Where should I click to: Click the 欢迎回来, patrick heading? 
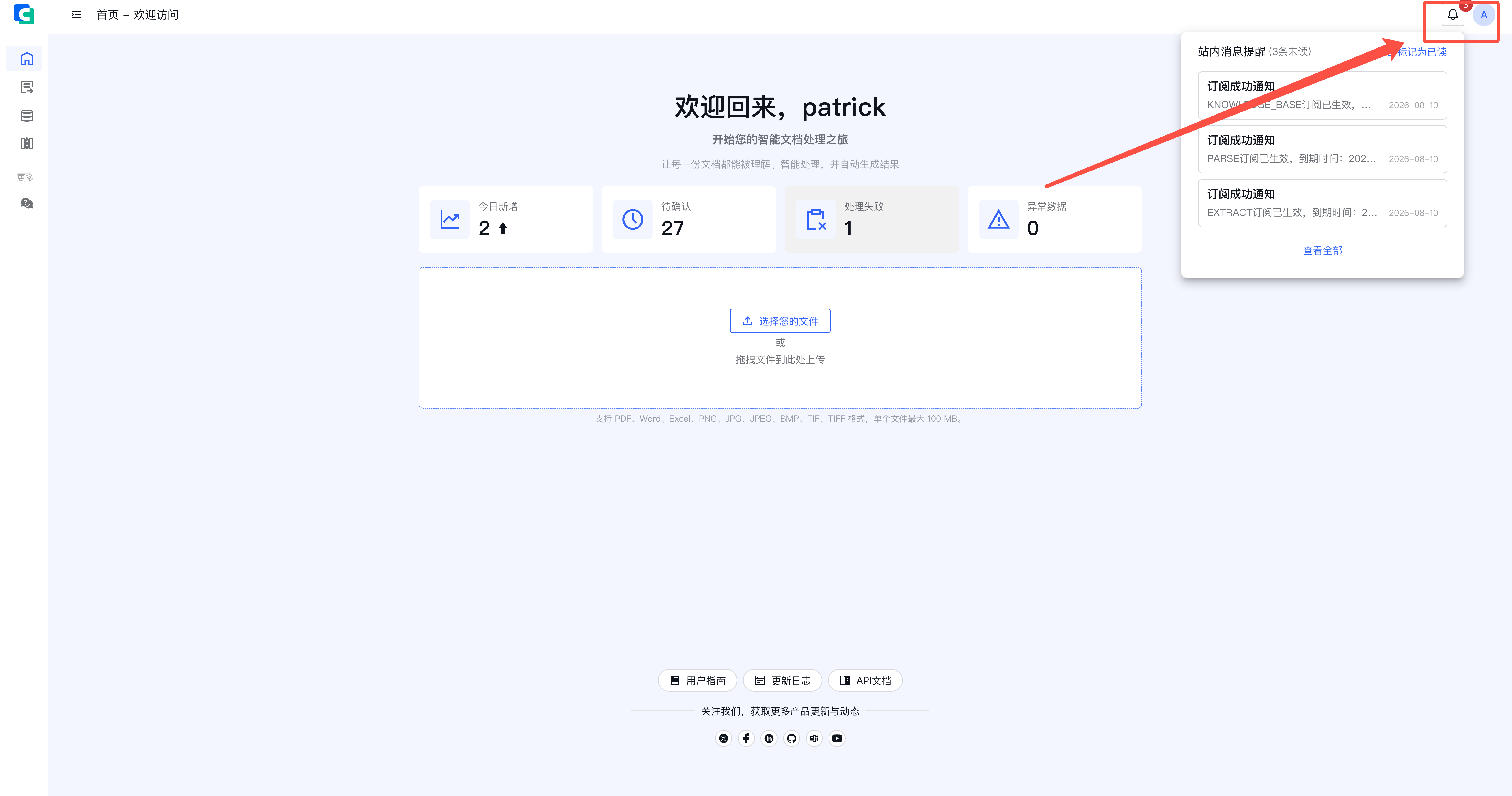point(780,107)
